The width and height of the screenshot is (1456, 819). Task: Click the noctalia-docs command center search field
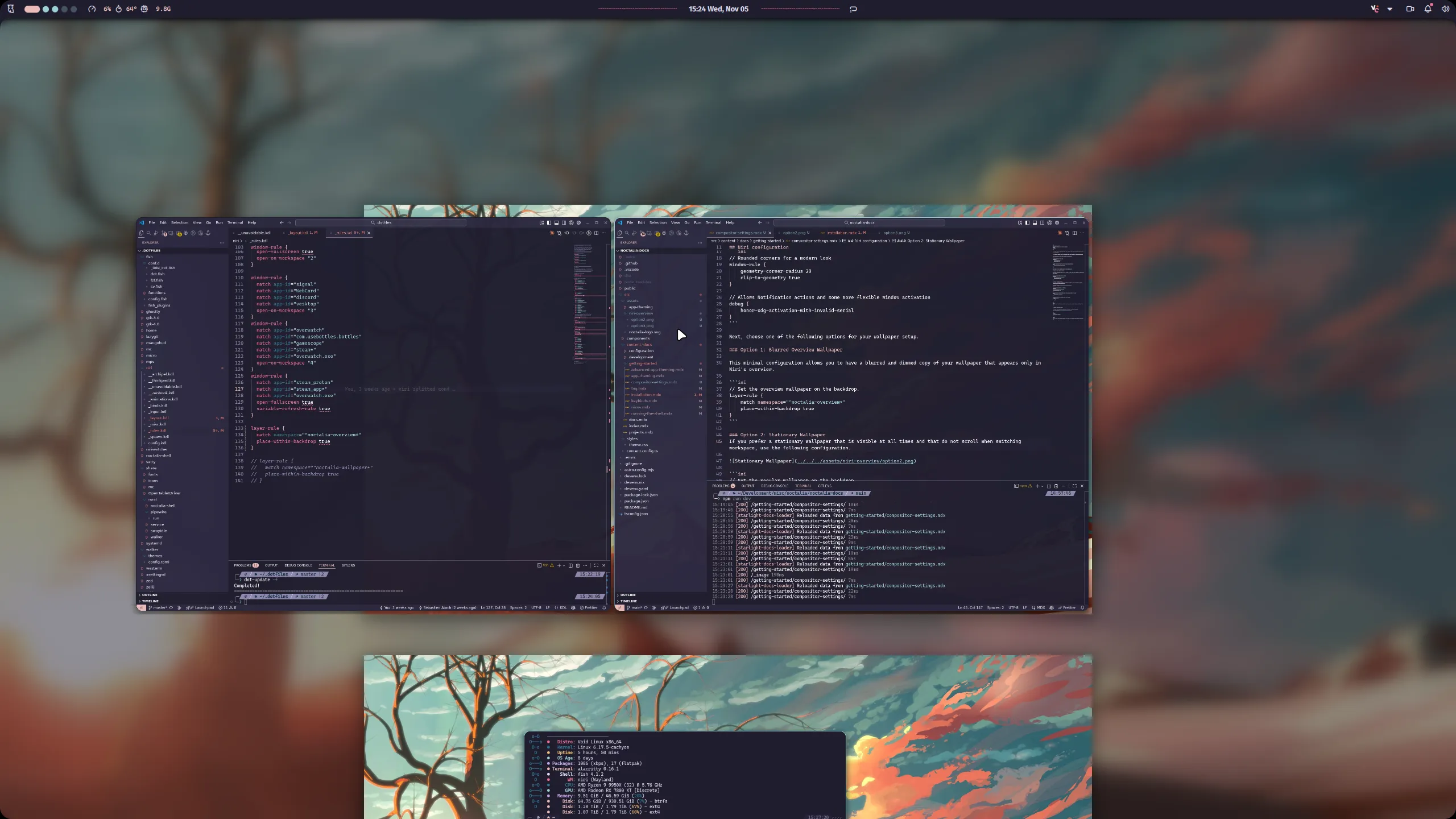[859, 222]
